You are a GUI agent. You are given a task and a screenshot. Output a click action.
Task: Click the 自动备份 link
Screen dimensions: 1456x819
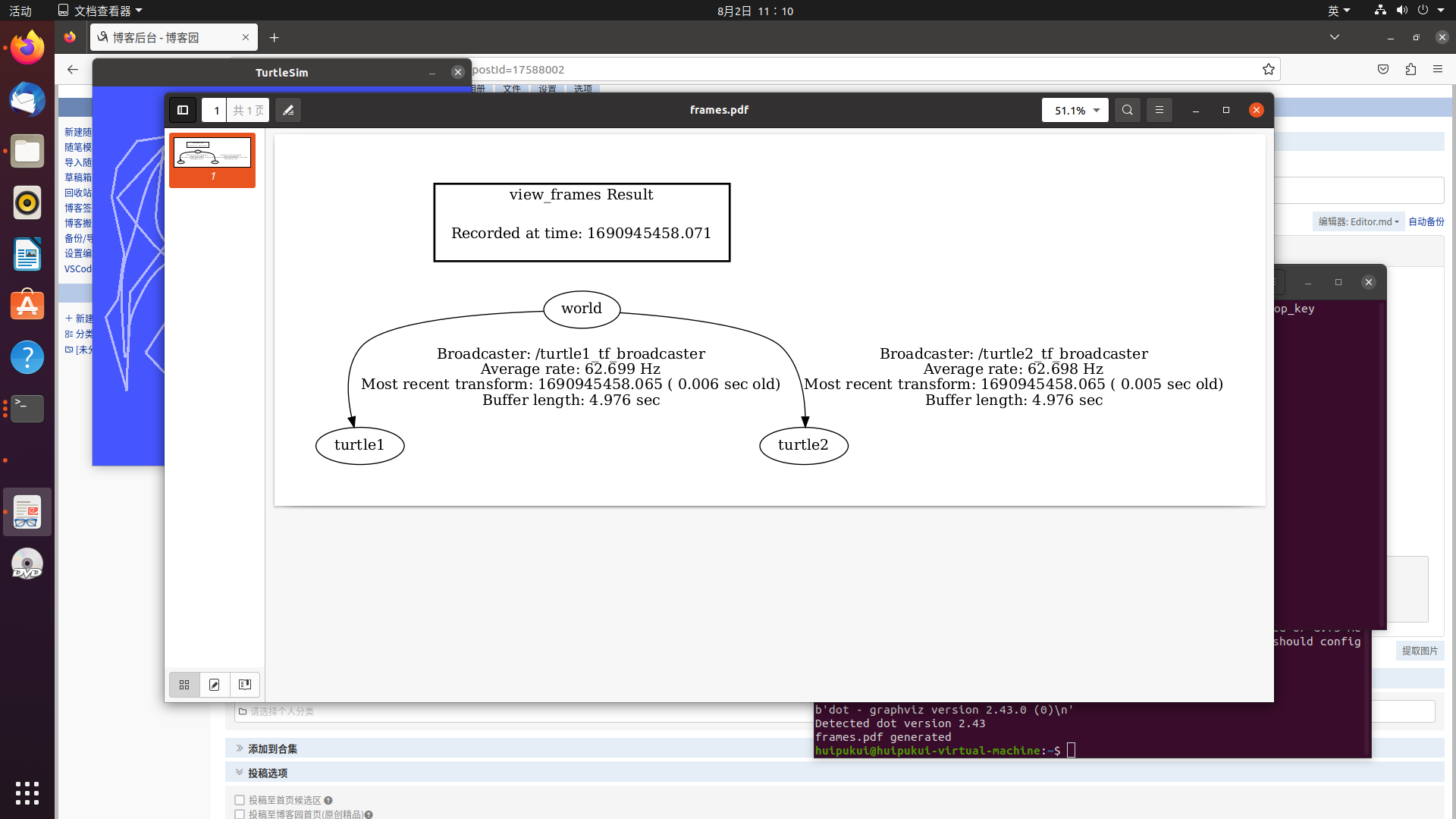[x=1426, y=221]
